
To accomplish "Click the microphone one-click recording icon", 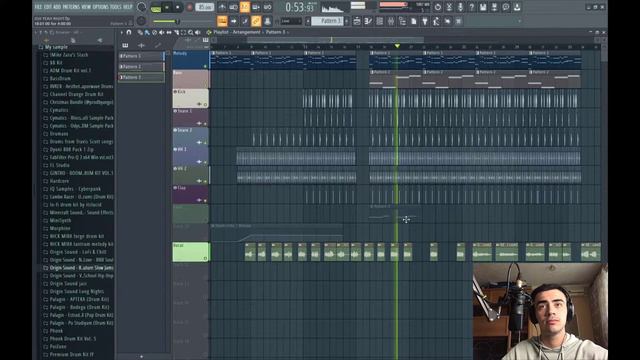I will (x=460, y=7).
